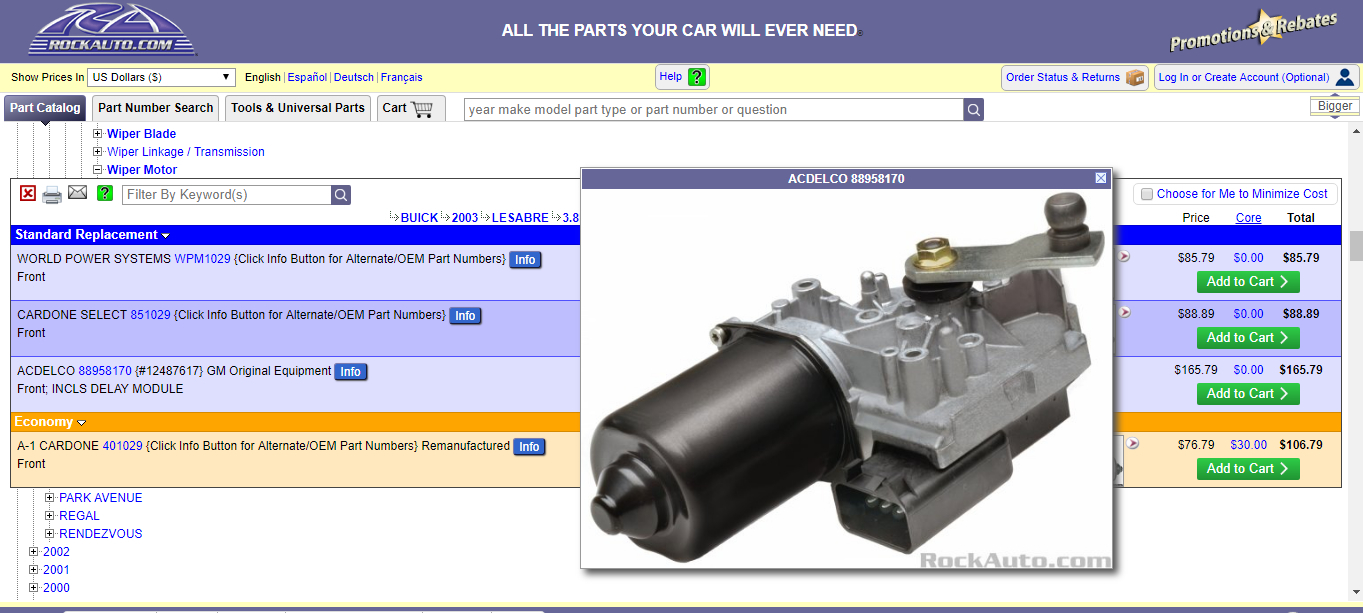This screenshot has height=613, width=1363.
Task: Click the Wiper Motor category link
Action: 142,170
